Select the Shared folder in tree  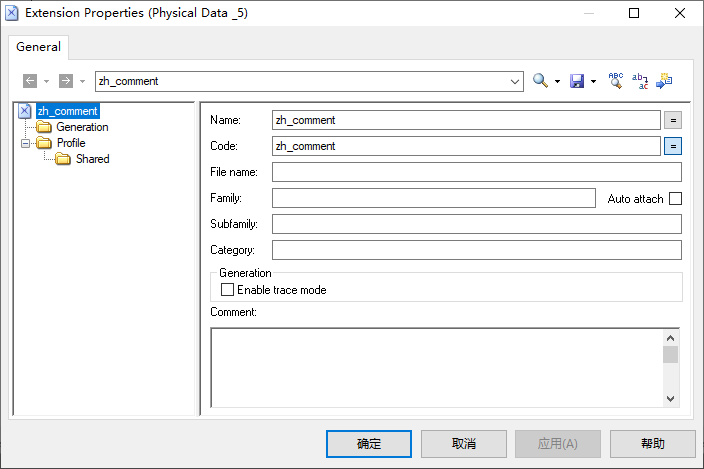(92, 159)
